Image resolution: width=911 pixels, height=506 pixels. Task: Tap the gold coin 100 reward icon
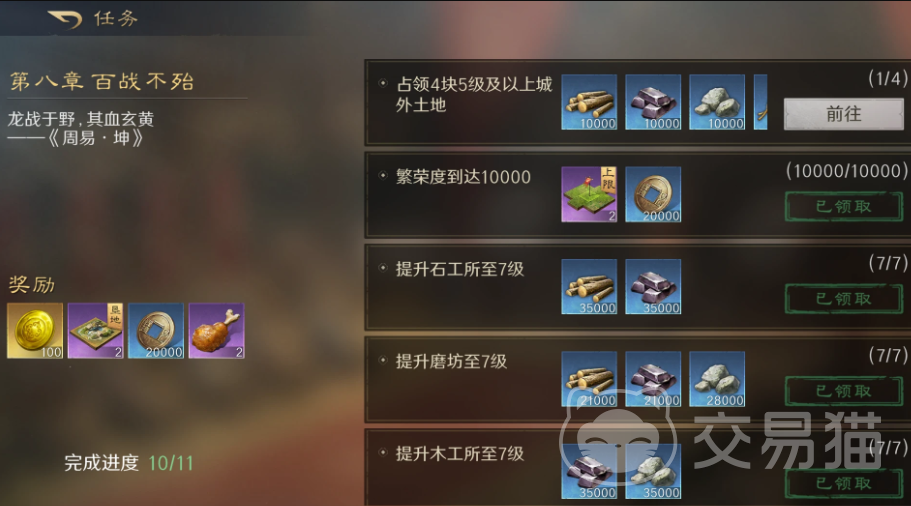35,331
